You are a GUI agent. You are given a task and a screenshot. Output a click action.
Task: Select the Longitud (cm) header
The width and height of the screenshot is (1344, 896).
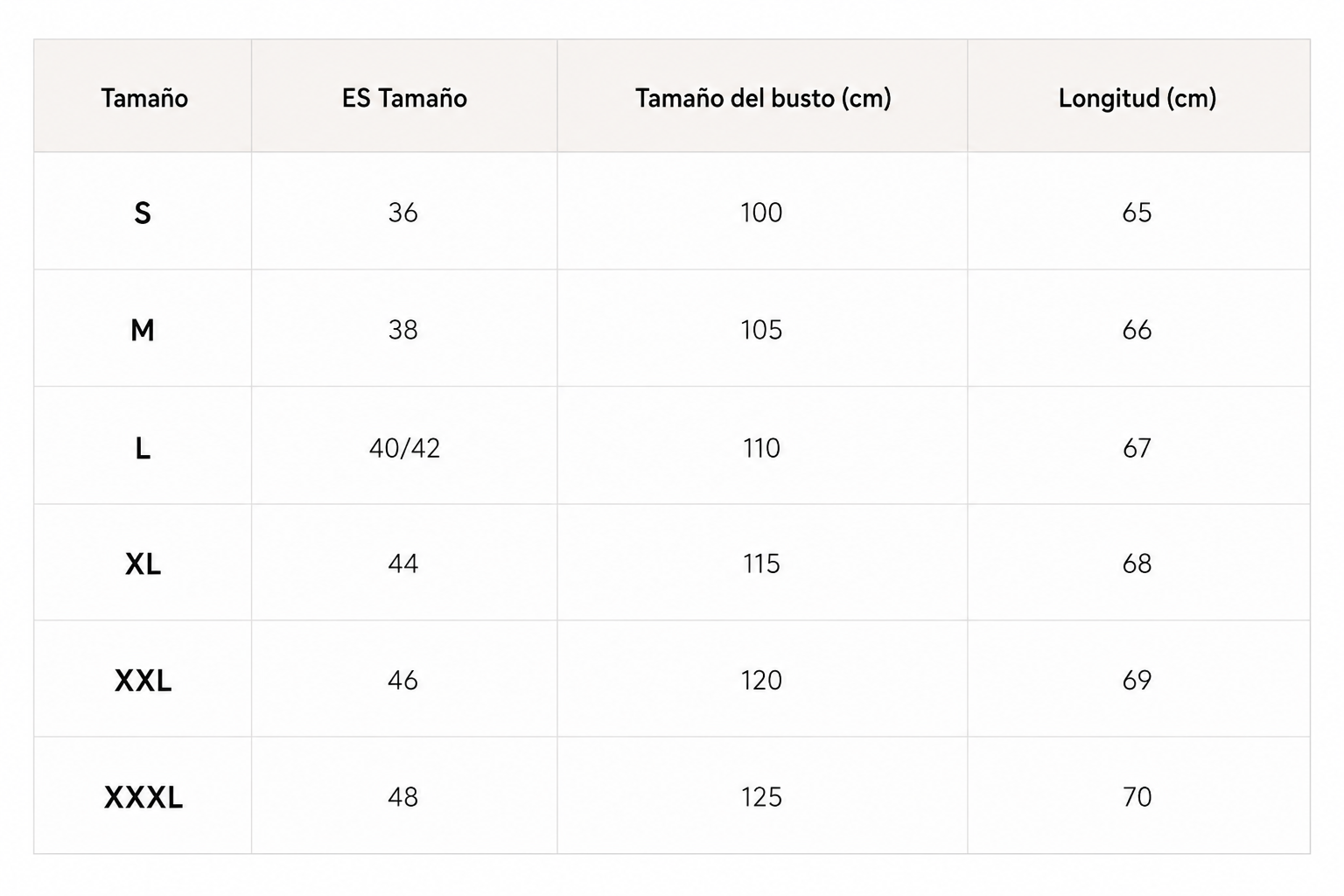point(1137,97)
